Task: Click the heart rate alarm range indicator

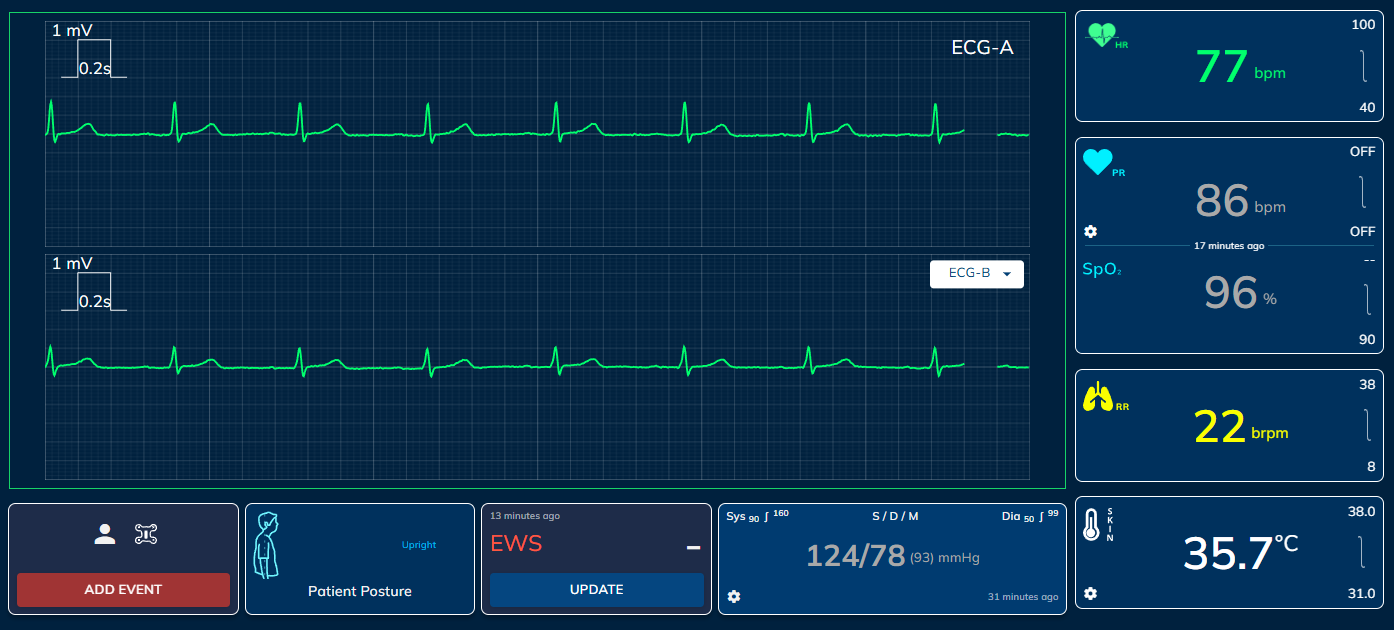Action: coord(1362,66)
